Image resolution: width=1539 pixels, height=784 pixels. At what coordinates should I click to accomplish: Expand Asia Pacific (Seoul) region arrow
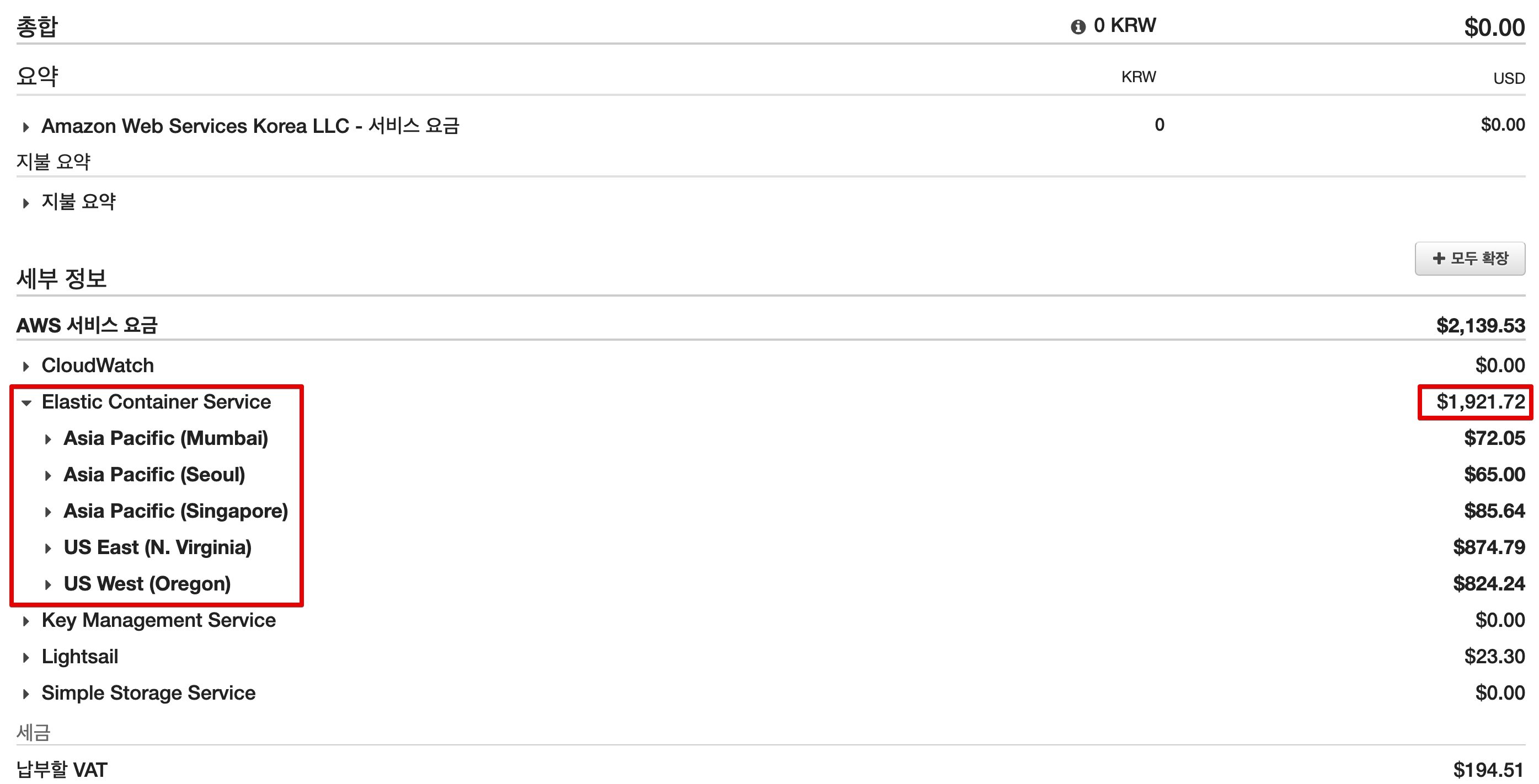(x=48, y=476)
